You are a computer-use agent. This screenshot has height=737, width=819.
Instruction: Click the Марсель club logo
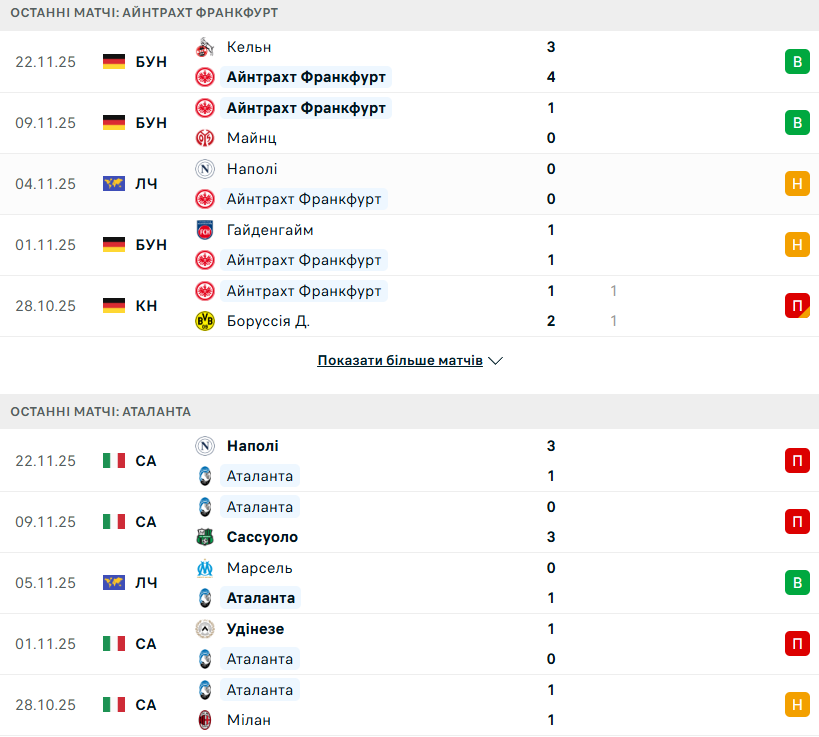pyautogui.click(x=205, y=568)
